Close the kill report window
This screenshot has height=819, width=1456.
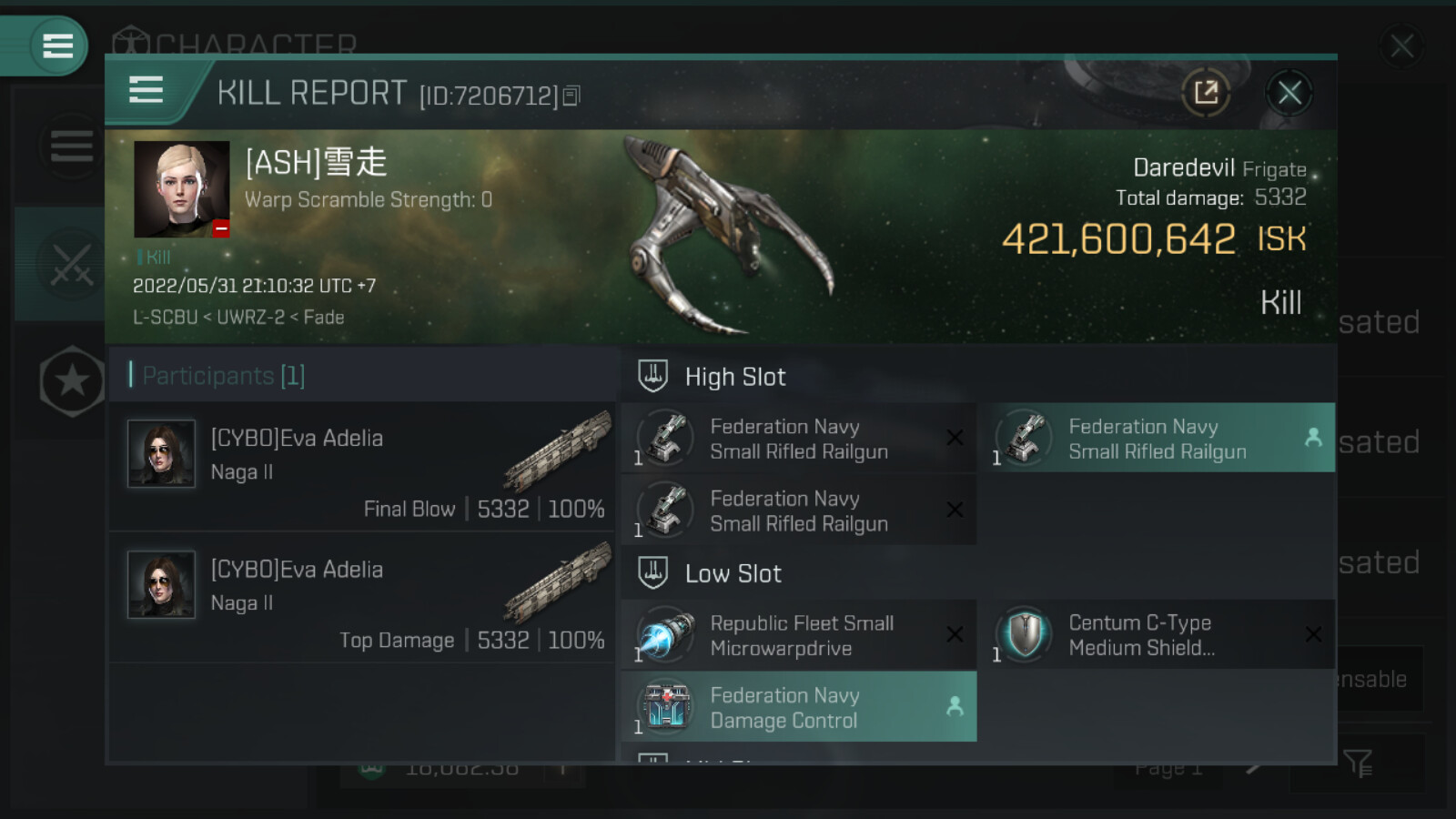pos(1289,92)
